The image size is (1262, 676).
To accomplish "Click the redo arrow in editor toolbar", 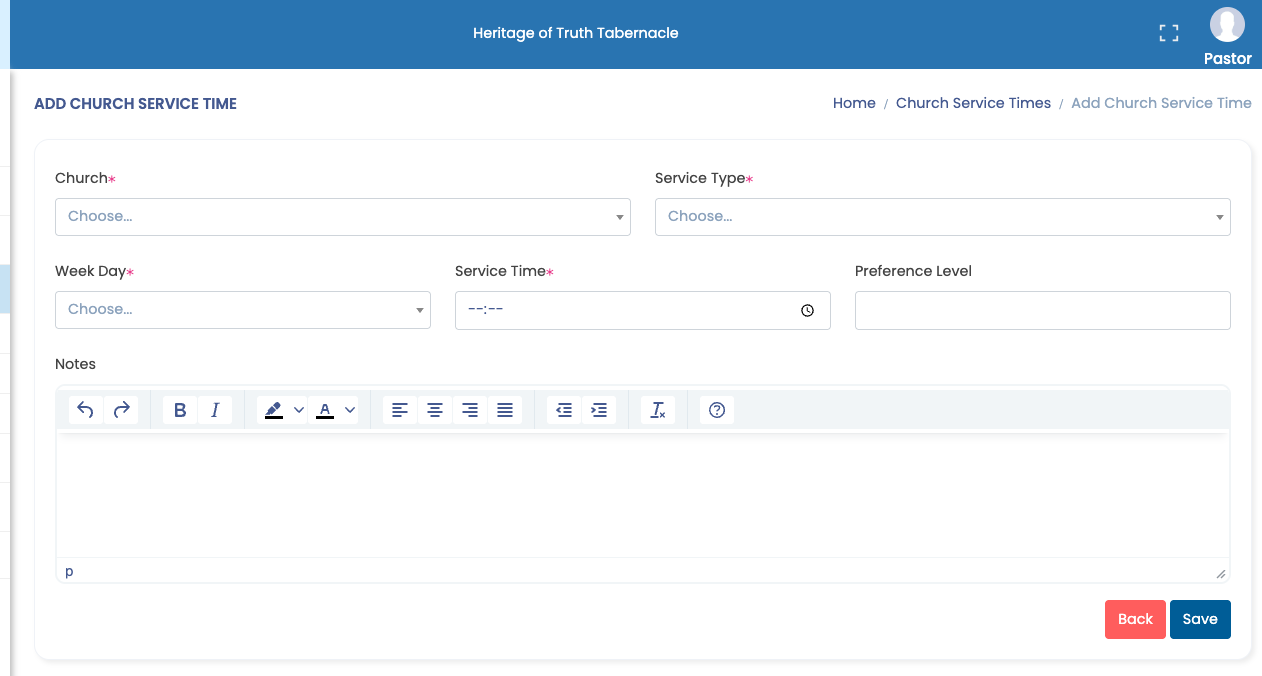I will point(121,410).
